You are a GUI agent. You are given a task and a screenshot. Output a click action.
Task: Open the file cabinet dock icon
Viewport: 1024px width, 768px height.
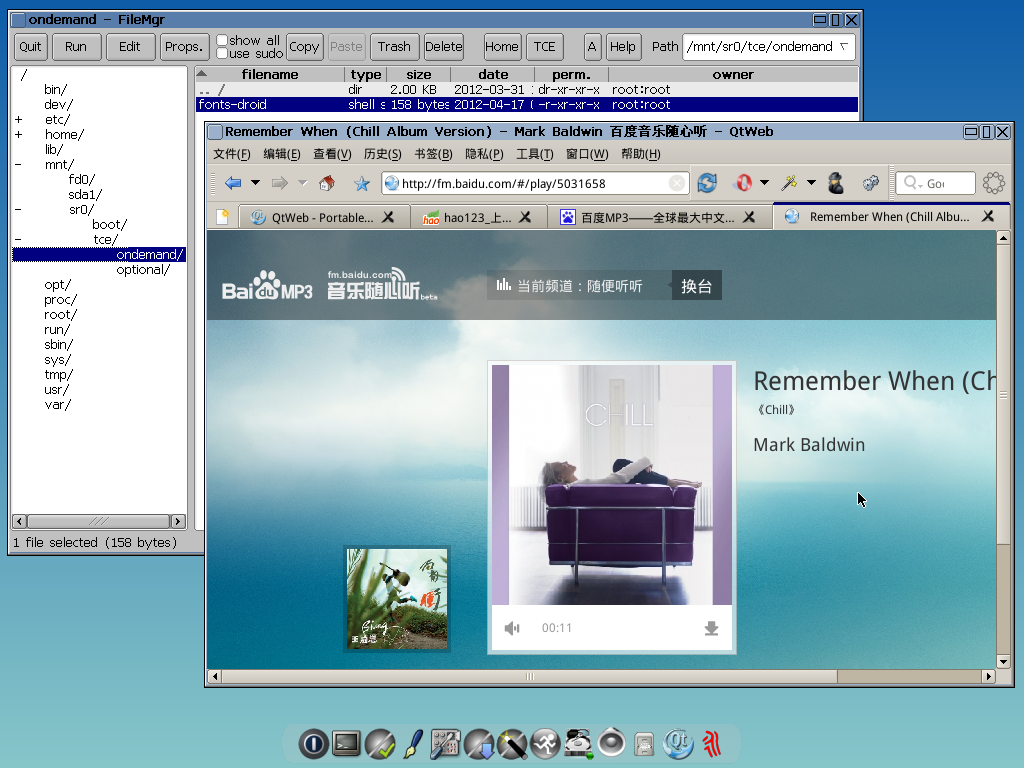644,744
